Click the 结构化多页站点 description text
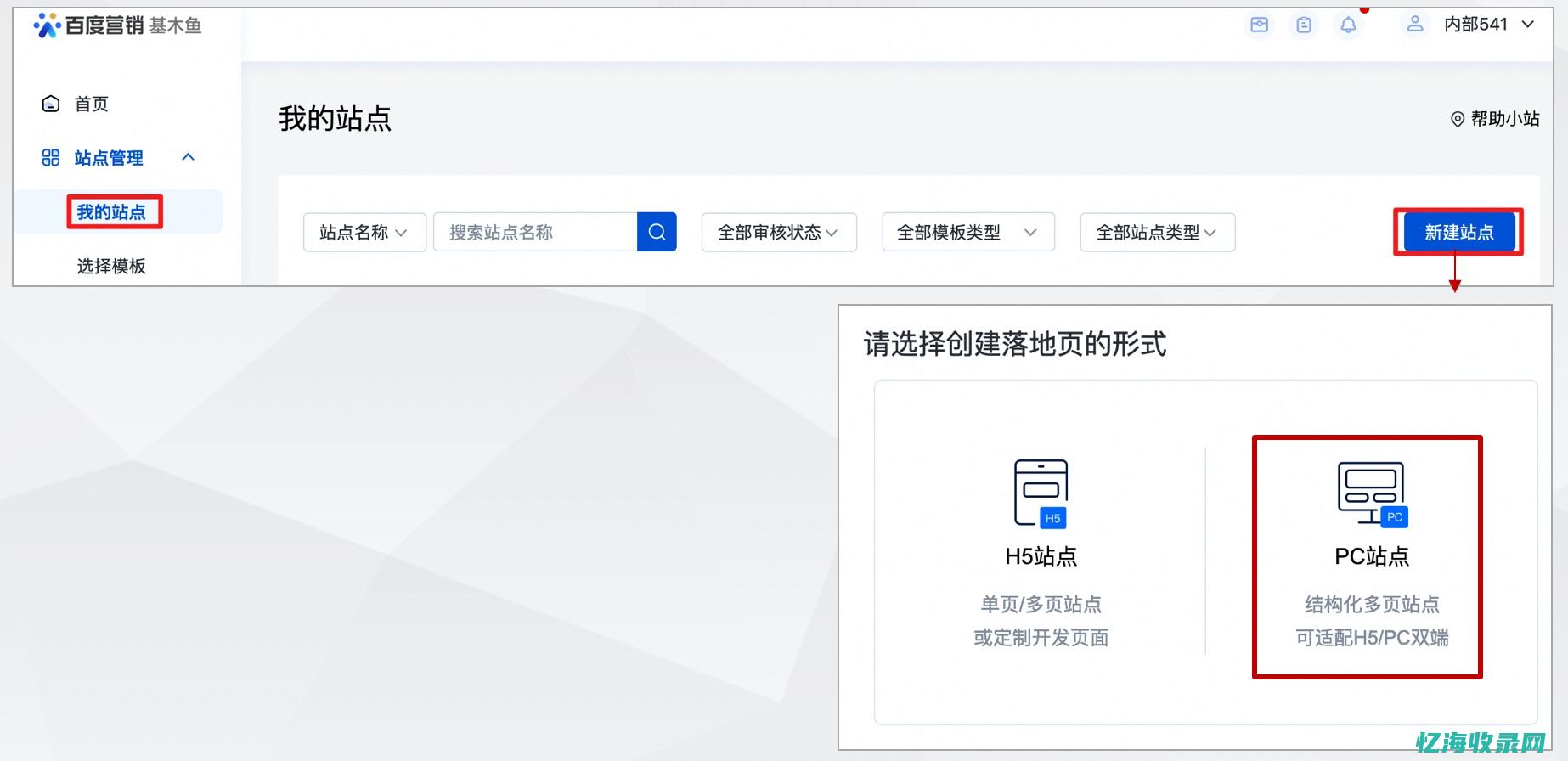The height and width of the screenshot is (761, 1568). pos(1373,605)
